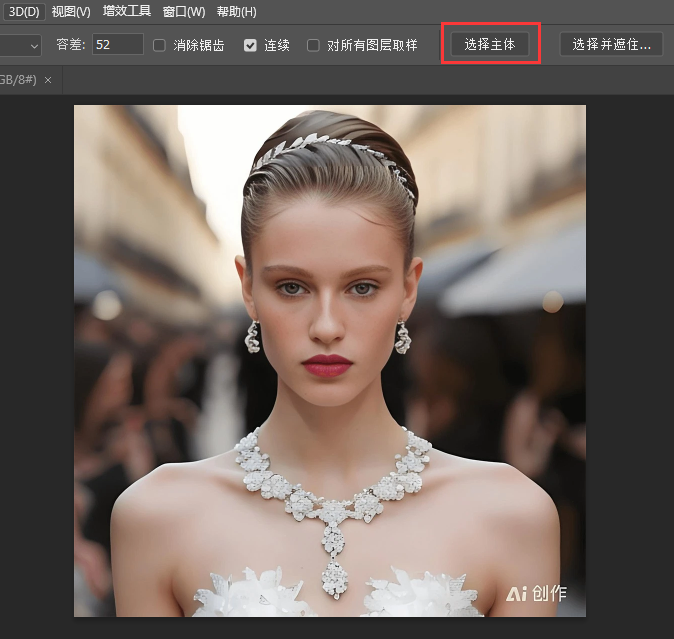Open the 3D(D) menu

(24, 12)
